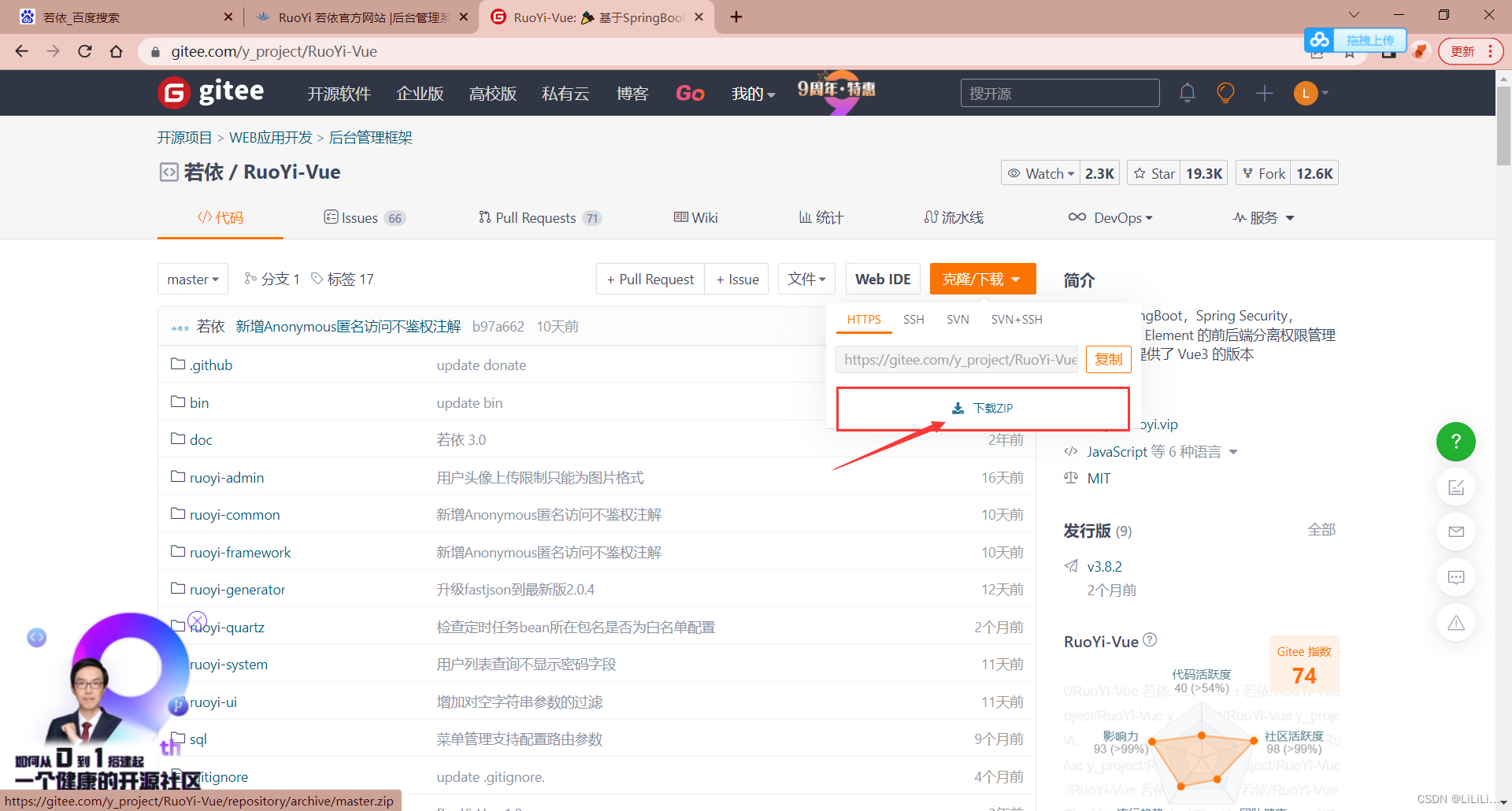This screenshot has height=811, width=1512.
Task: Click the browser address bar URL
Action: click(274, 51)
